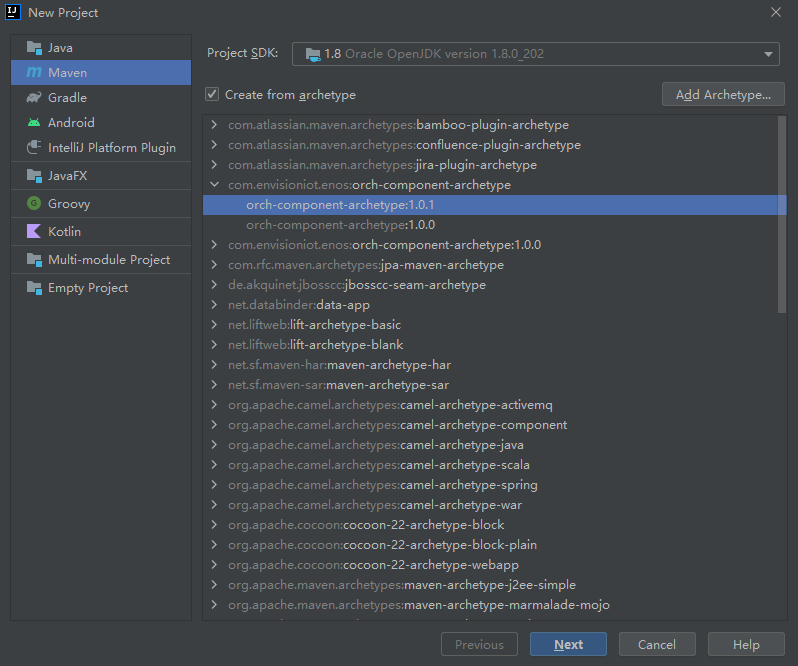Expand confluence-plugin-archetype node
Image resolution: width=798 pixels, height=666 pixels.
coord(214,145)
